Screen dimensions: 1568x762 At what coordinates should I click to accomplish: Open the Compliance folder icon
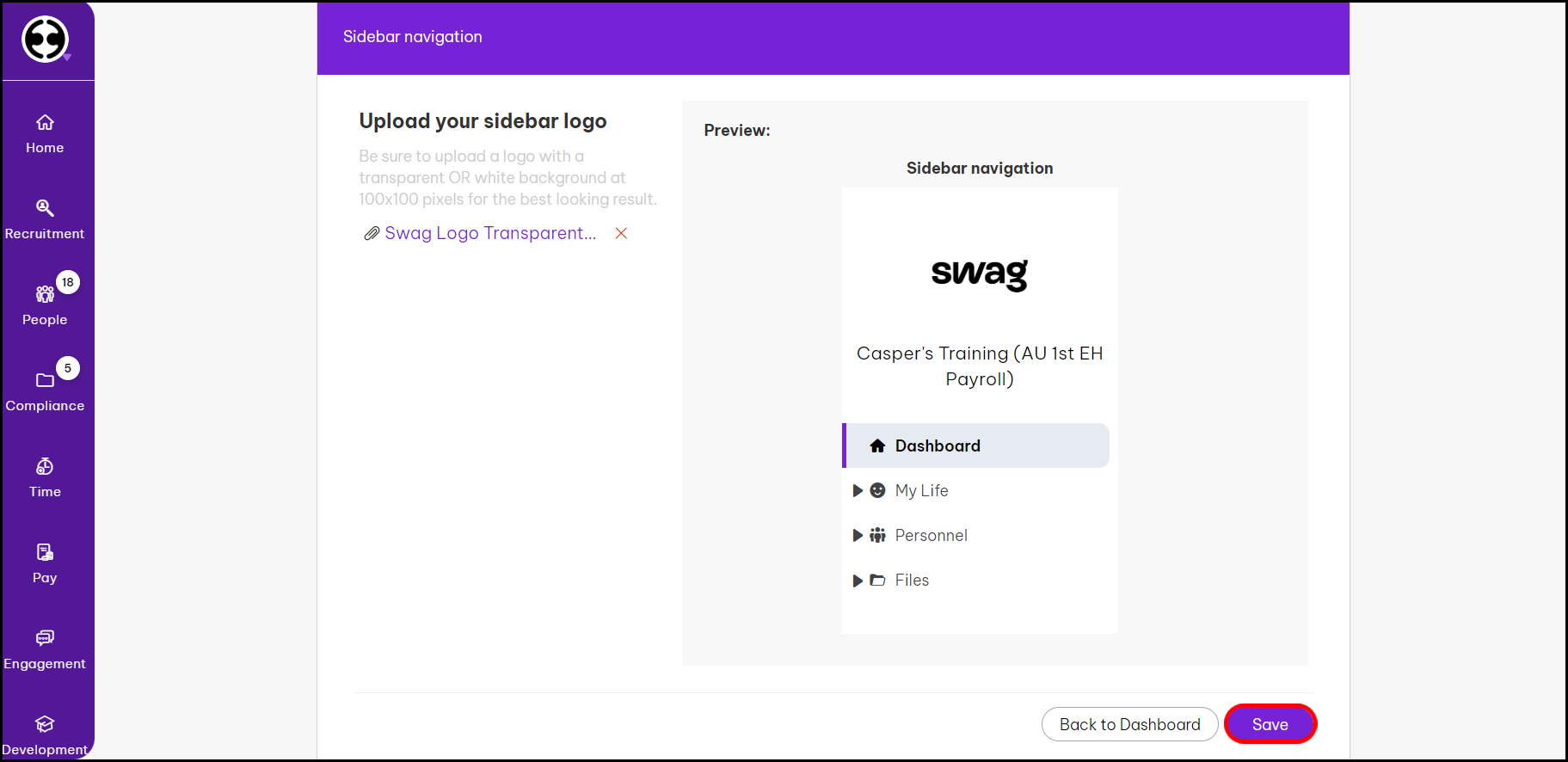(x=45, y=380)
